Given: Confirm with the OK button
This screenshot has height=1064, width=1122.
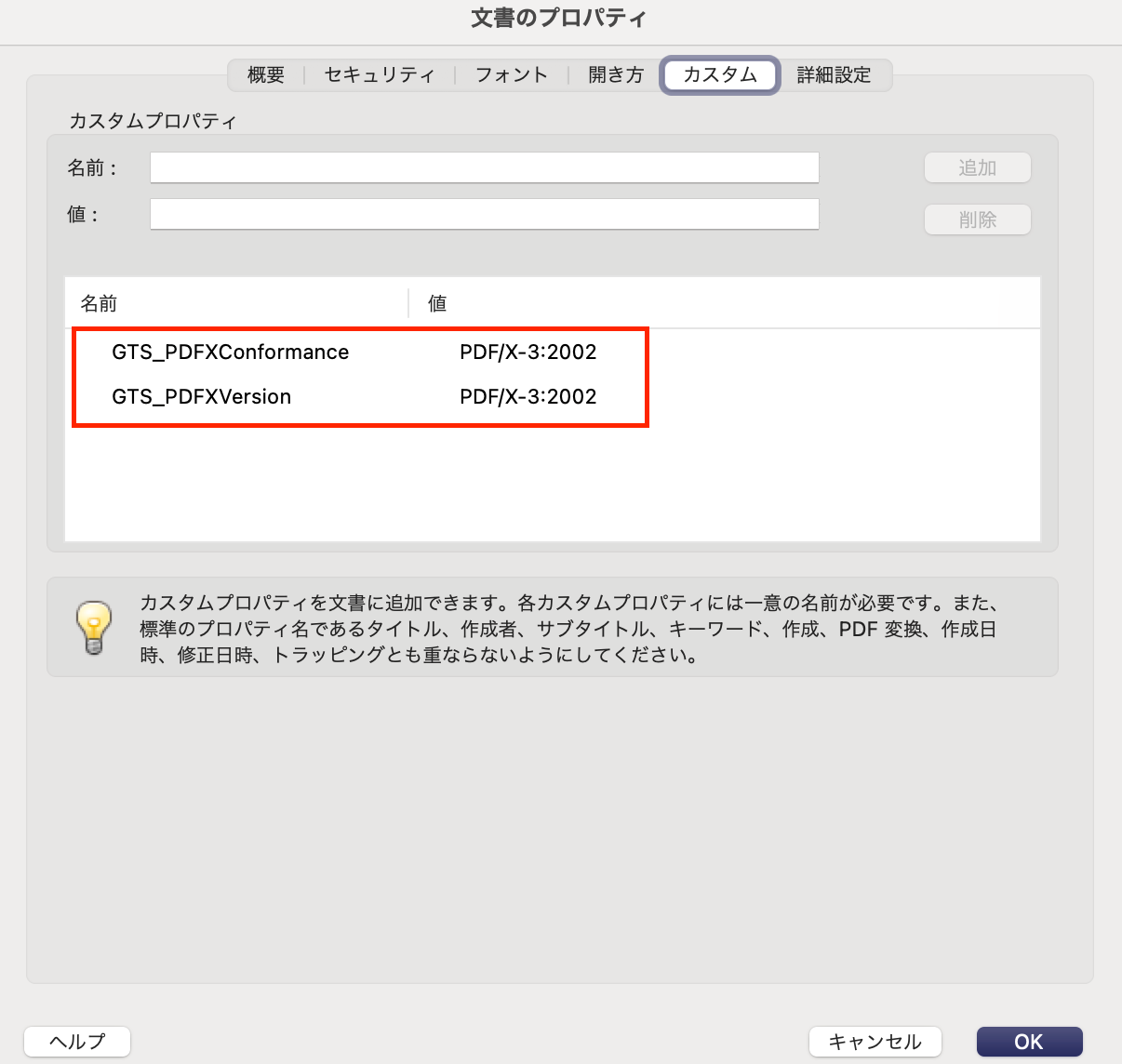Looking at the screenshot, I should (1029, 1042).
